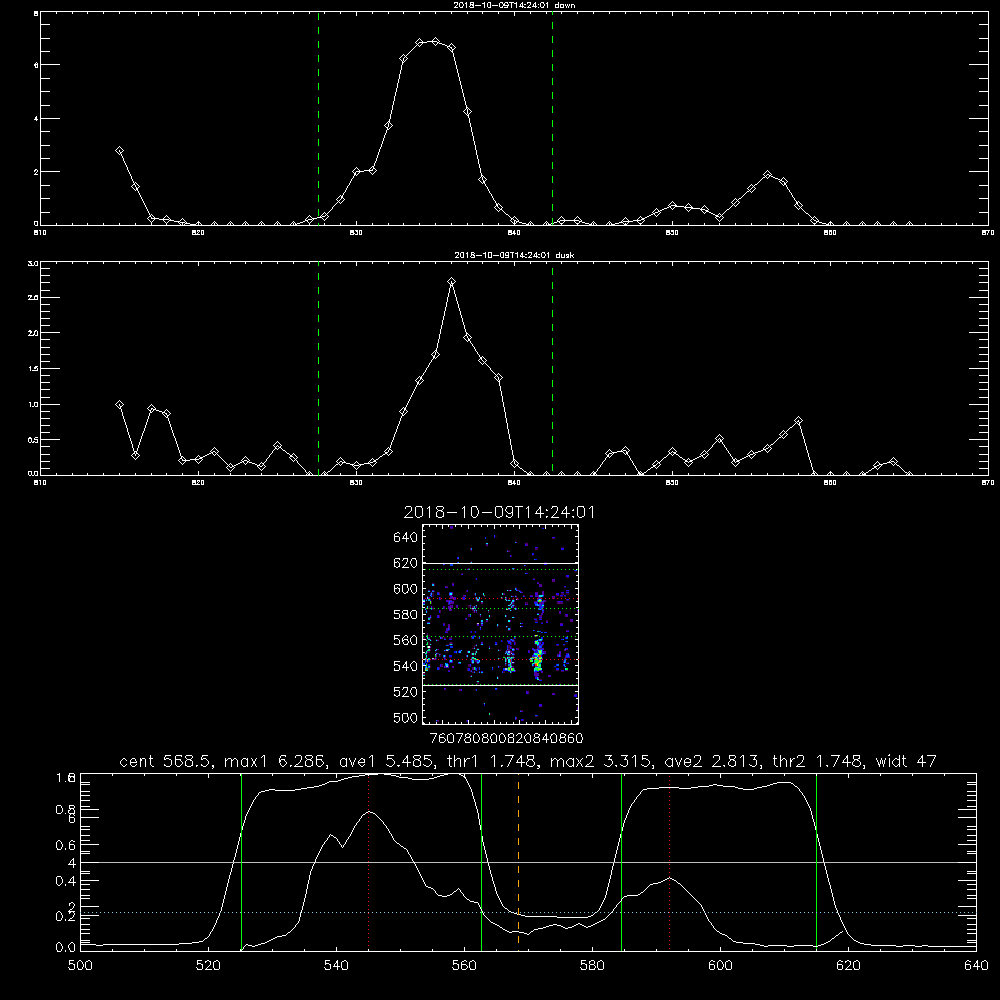Click the colored spectral image thumbnail

click(501, 624)
